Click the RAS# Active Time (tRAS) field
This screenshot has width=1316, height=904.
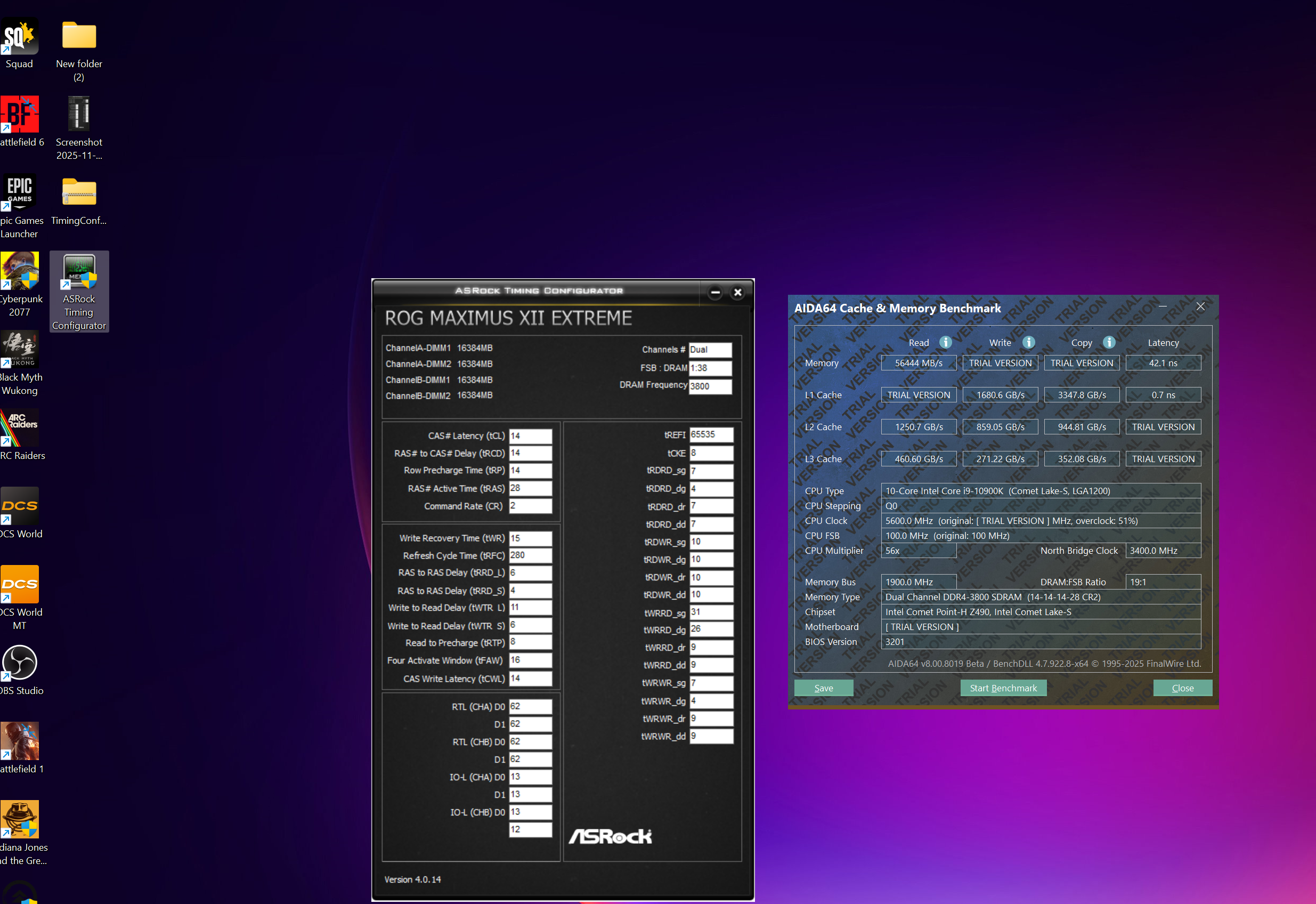coord(530,488)
